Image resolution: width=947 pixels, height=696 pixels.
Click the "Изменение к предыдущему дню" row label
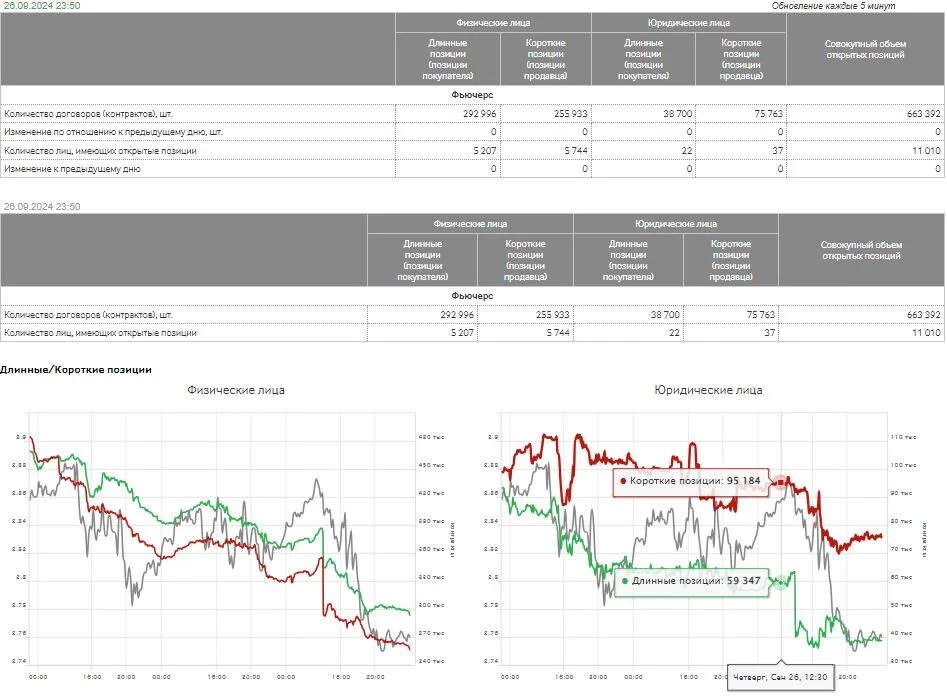click(72, 169)
